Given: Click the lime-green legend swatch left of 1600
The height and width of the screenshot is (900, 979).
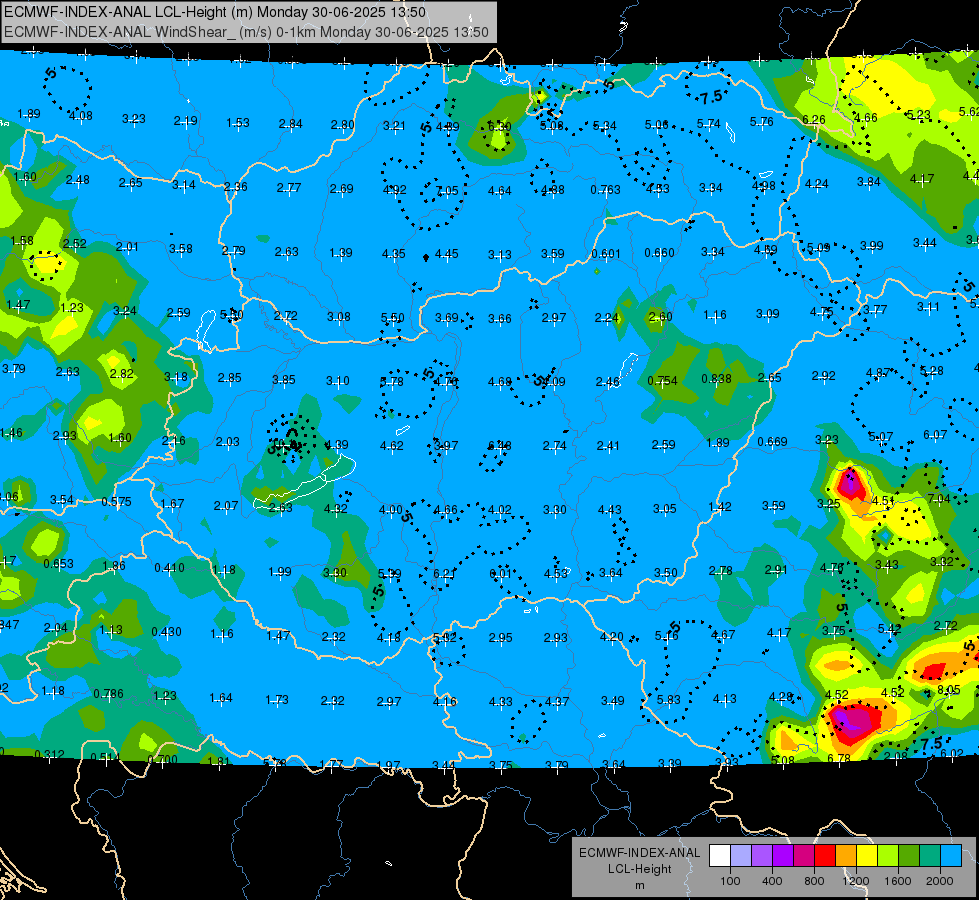Looking at the screenshot, I should coord(888,856).
